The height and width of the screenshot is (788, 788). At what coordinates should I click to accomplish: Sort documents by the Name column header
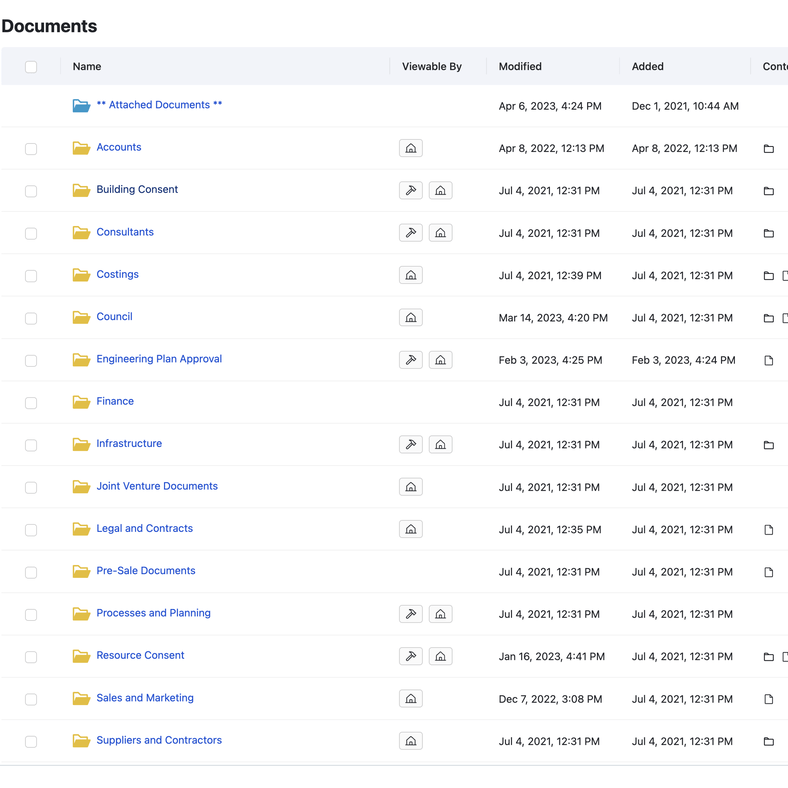pyautogui.click(x=87, y=67)
